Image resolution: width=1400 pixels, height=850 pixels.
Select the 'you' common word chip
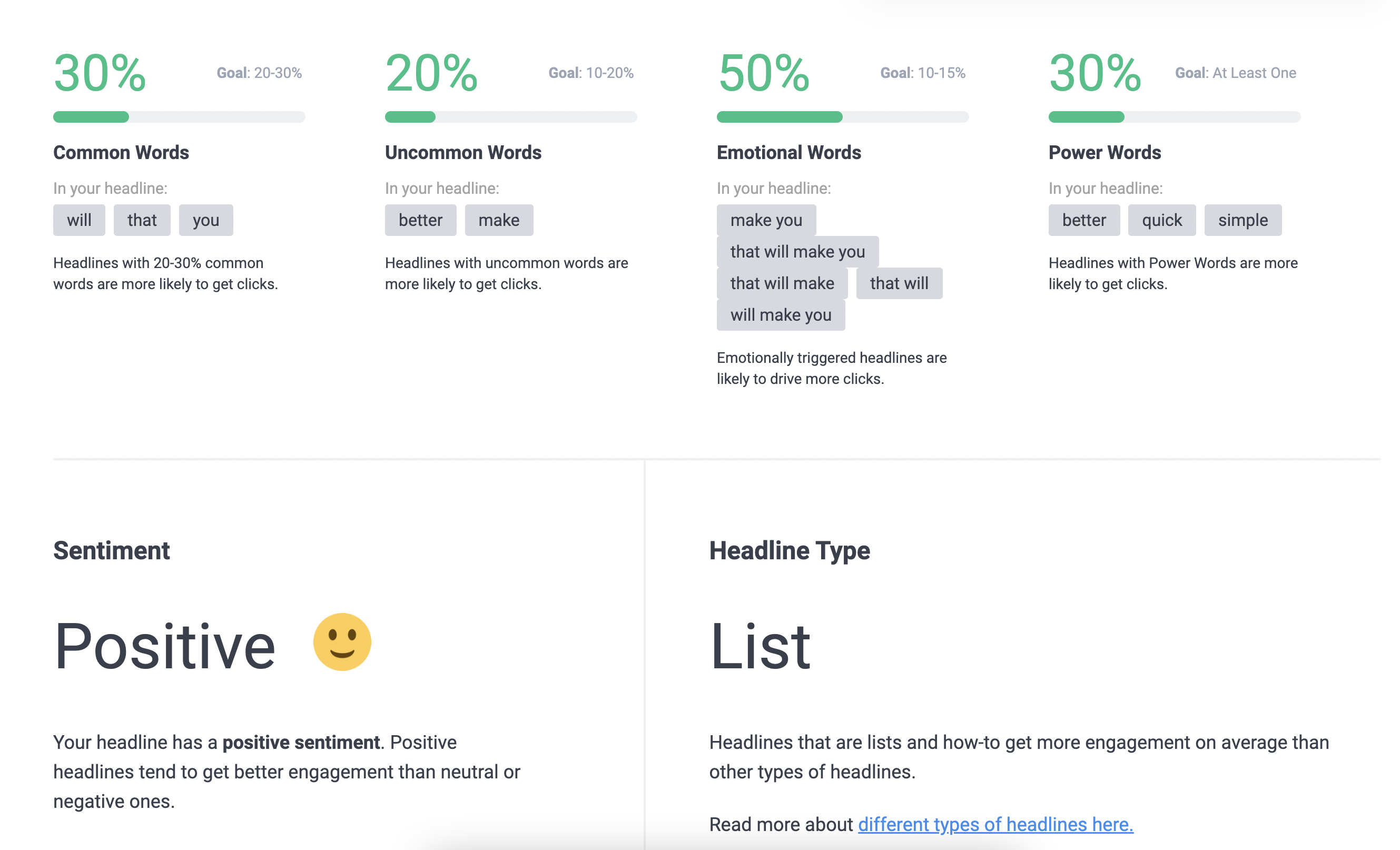206,220
